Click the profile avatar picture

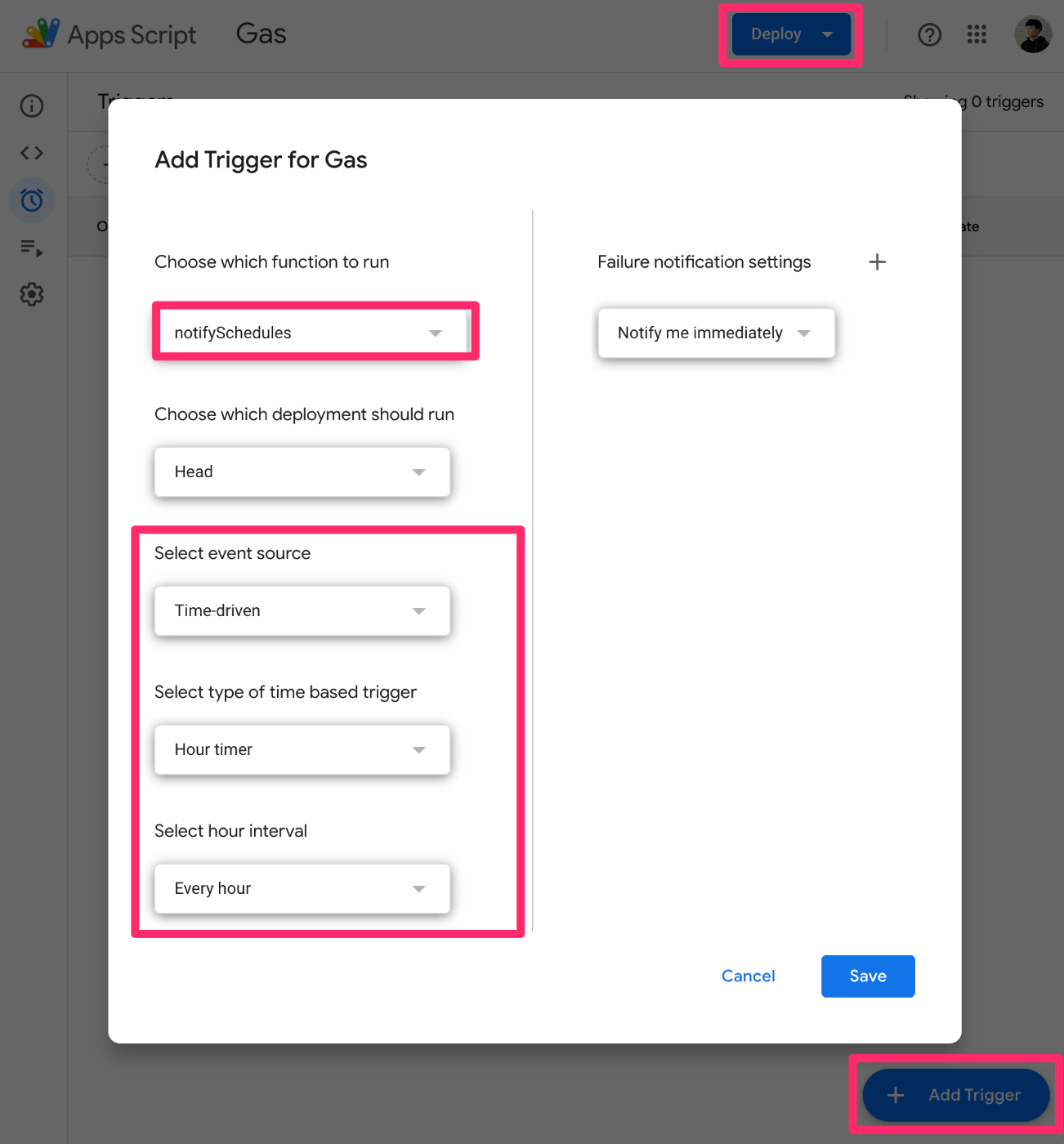(1032, 34)
